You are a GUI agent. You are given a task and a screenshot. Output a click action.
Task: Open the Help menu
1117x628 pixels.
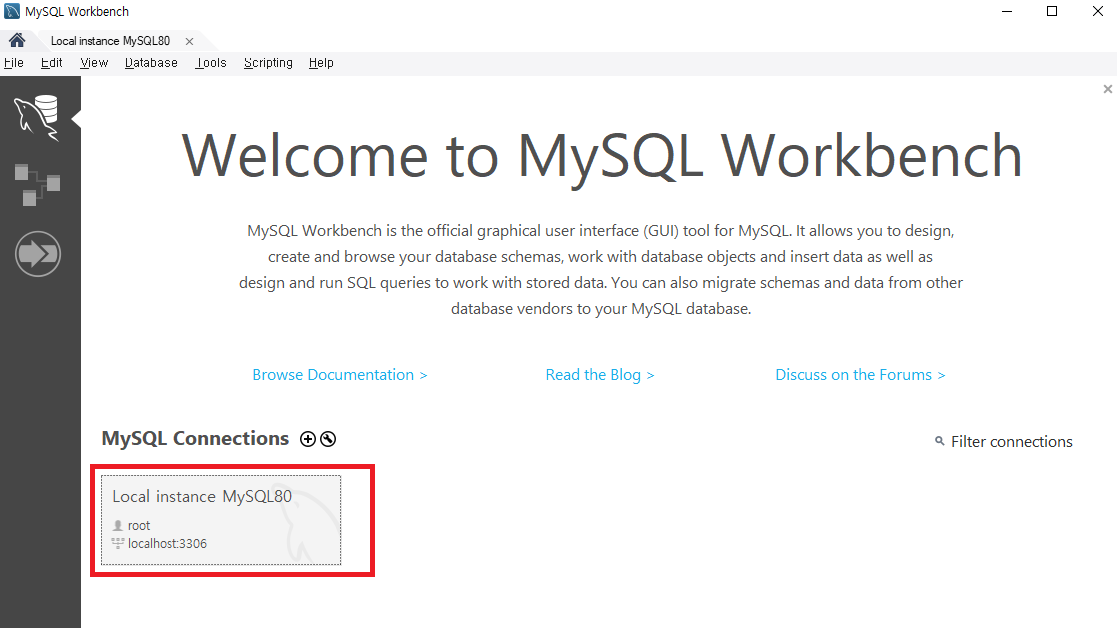(x=321, y=63)
